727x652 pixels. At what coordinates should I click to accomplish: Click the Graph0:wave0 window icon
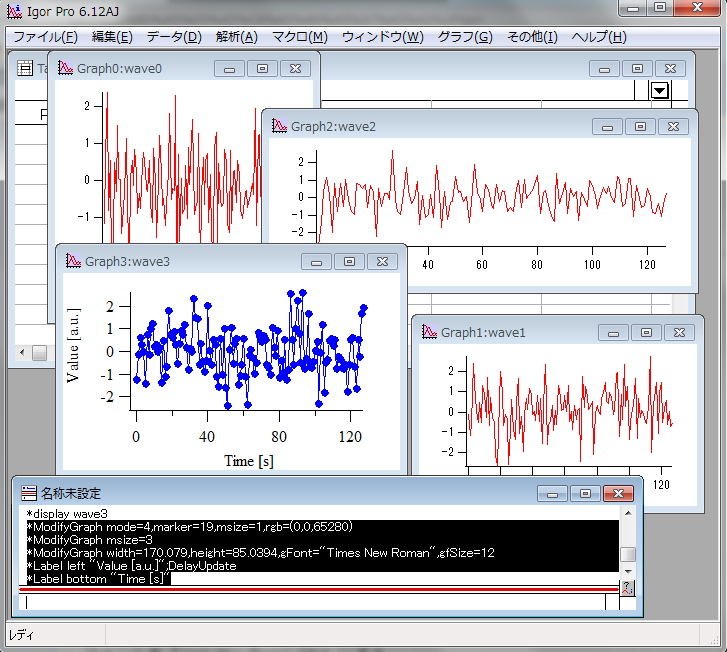pos(65,68)
